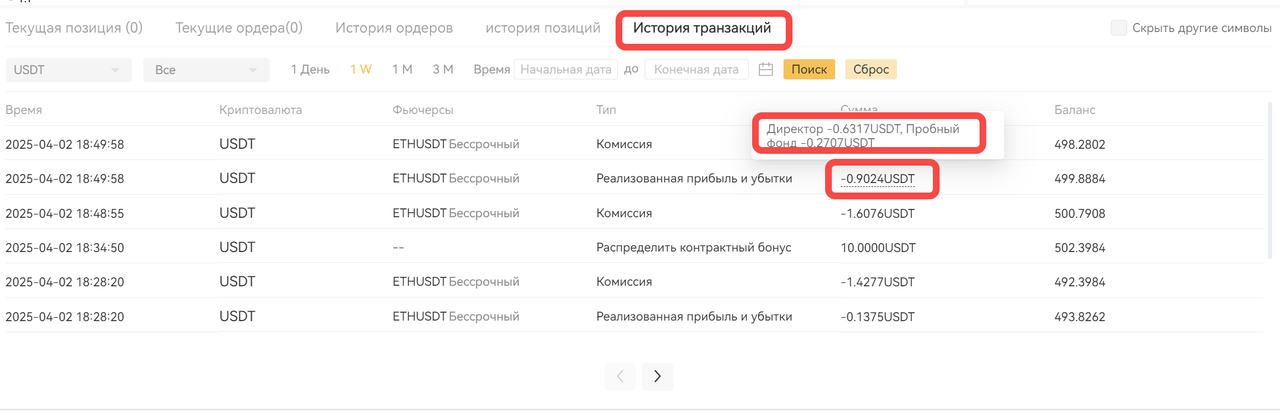Click the Сброс reset button
This screenshot has height=416, width=1280.
point(871,70)
